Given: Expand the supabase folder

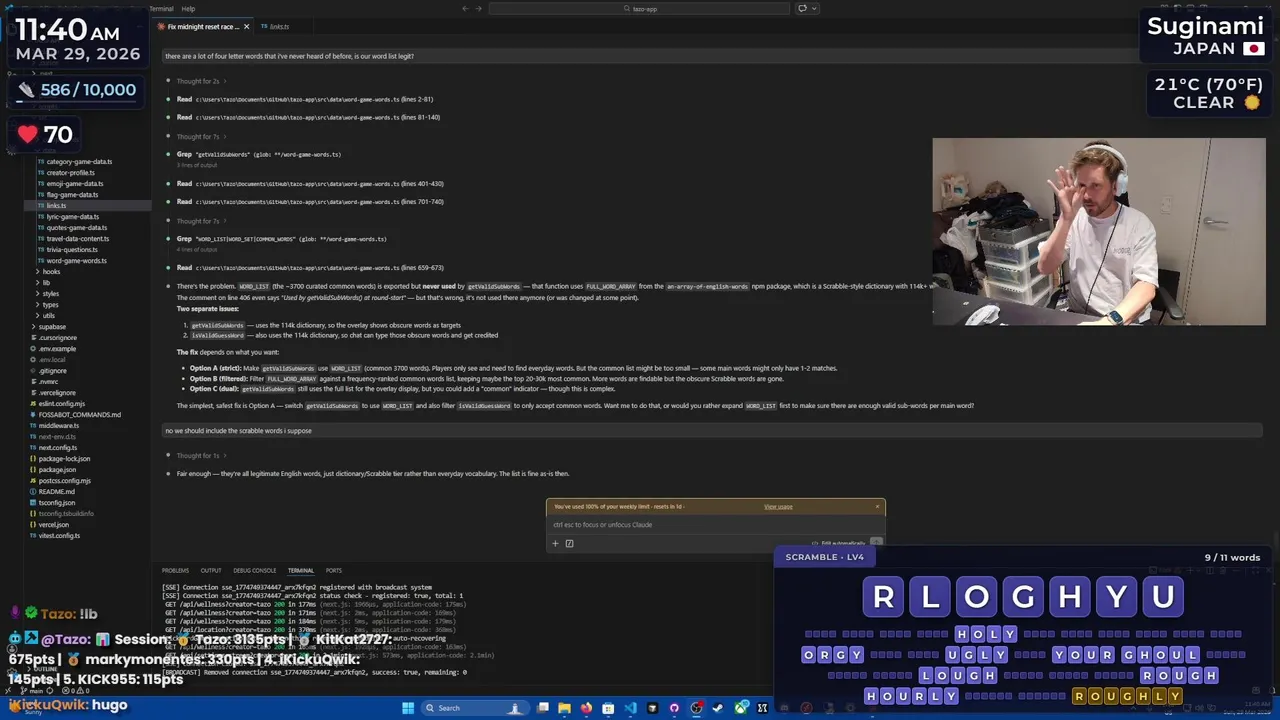Looking at the screenshot, I should 52,327.
